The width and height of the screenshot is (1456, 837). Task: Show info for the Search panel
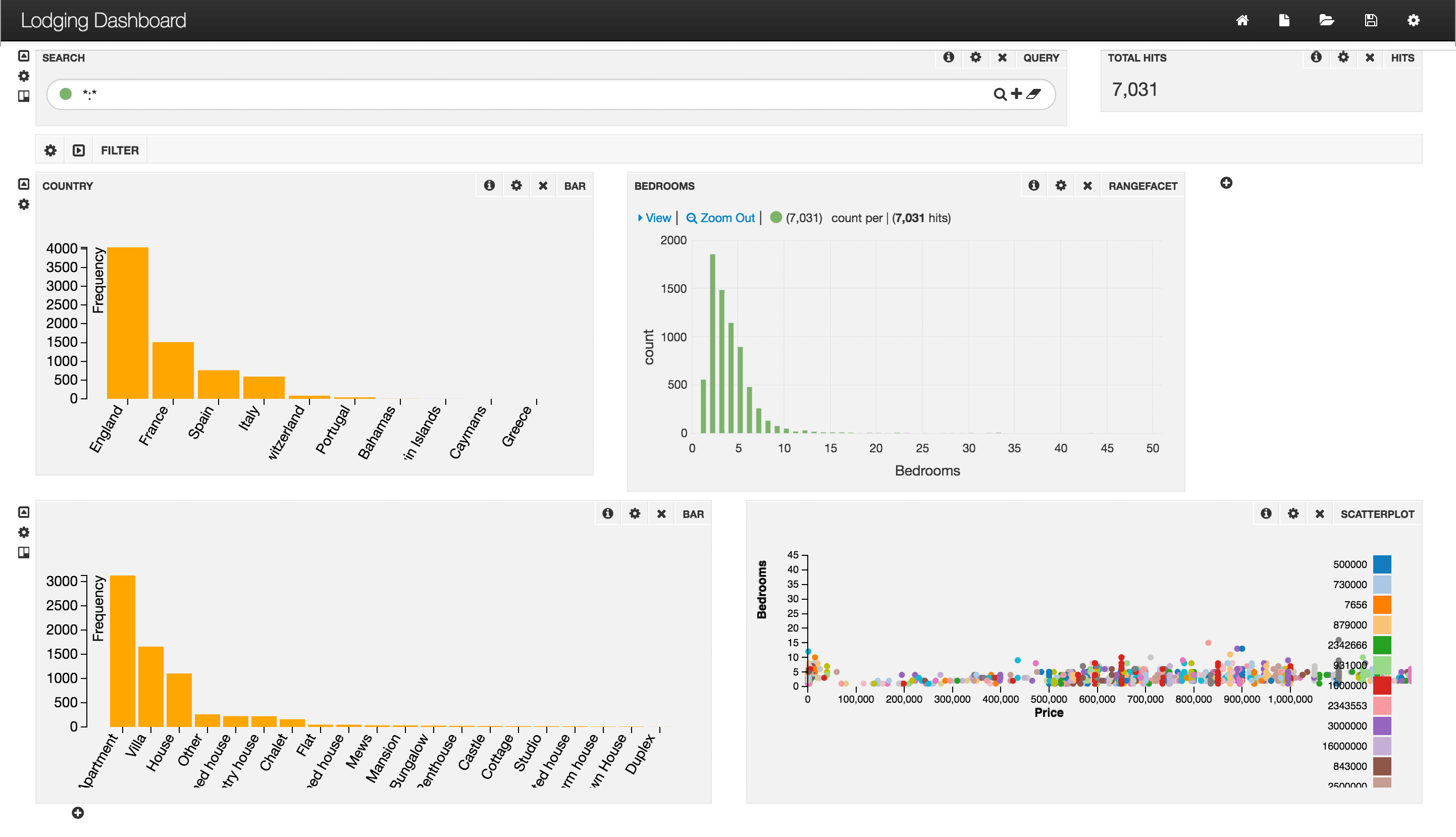point(949,58)
